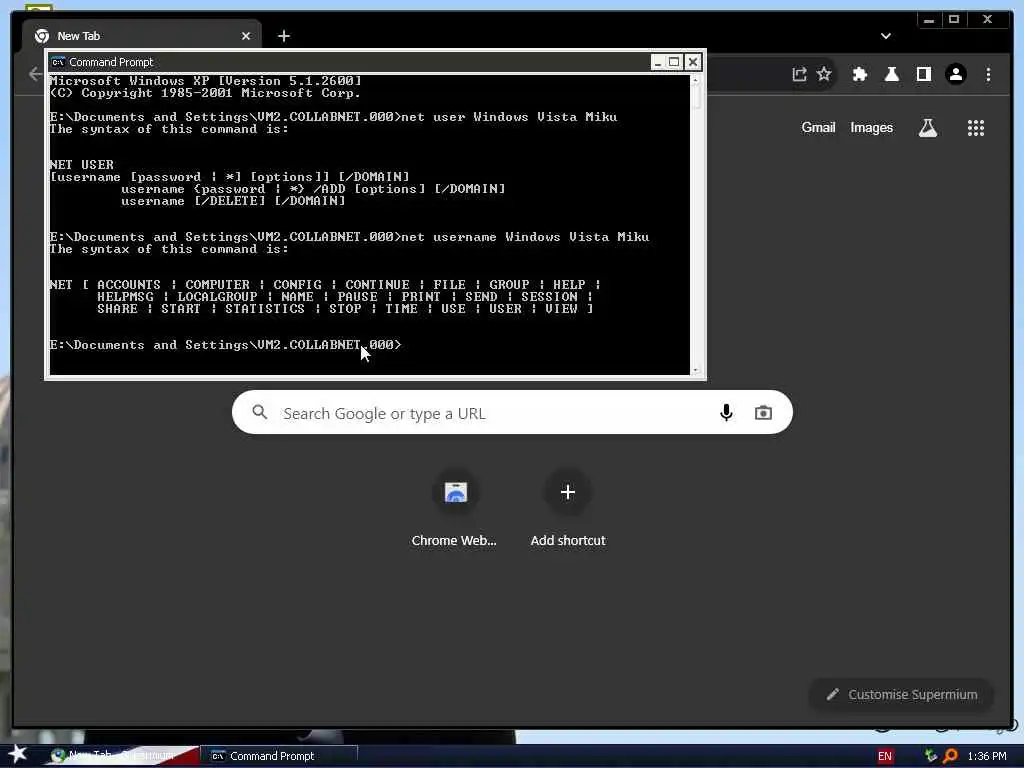The image size is (1024, 768).
Task: Click the Command Prompt title bar icon
Action: point(58,62)
